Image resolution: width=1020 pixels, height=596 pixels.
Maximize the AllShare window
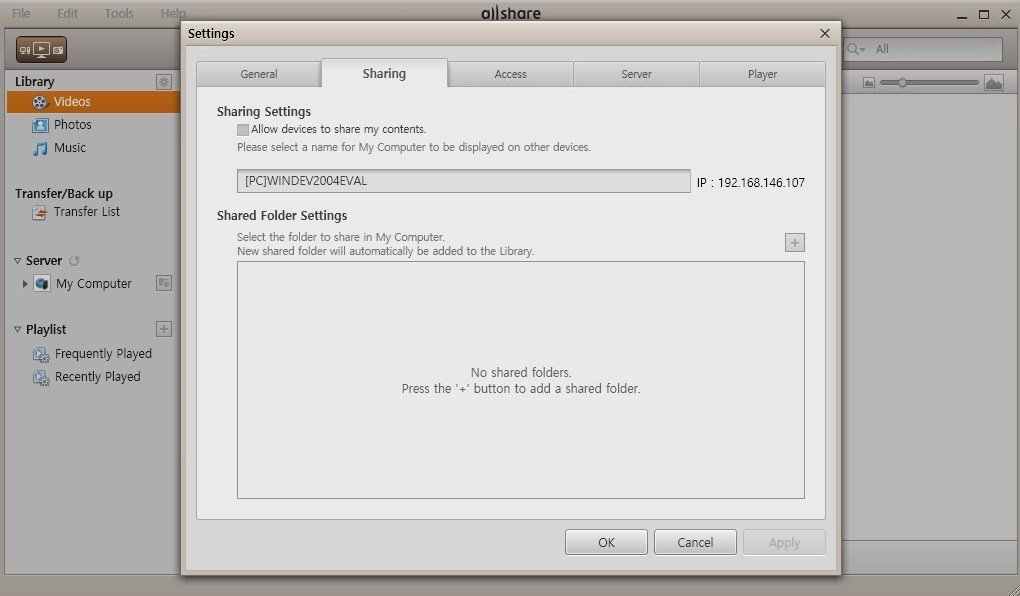[984, 14]
